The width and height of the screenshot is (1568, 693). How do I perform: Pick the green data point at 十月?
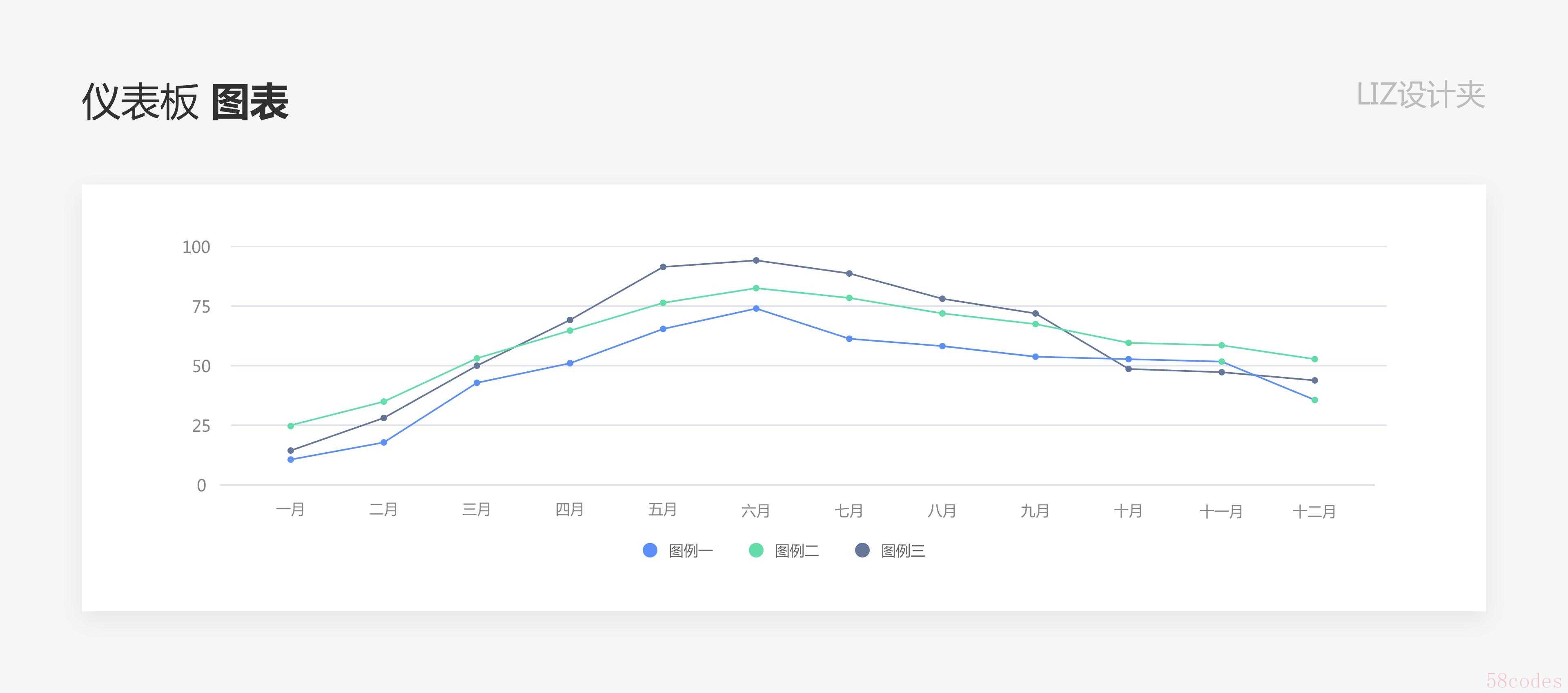pos(1129,343)
